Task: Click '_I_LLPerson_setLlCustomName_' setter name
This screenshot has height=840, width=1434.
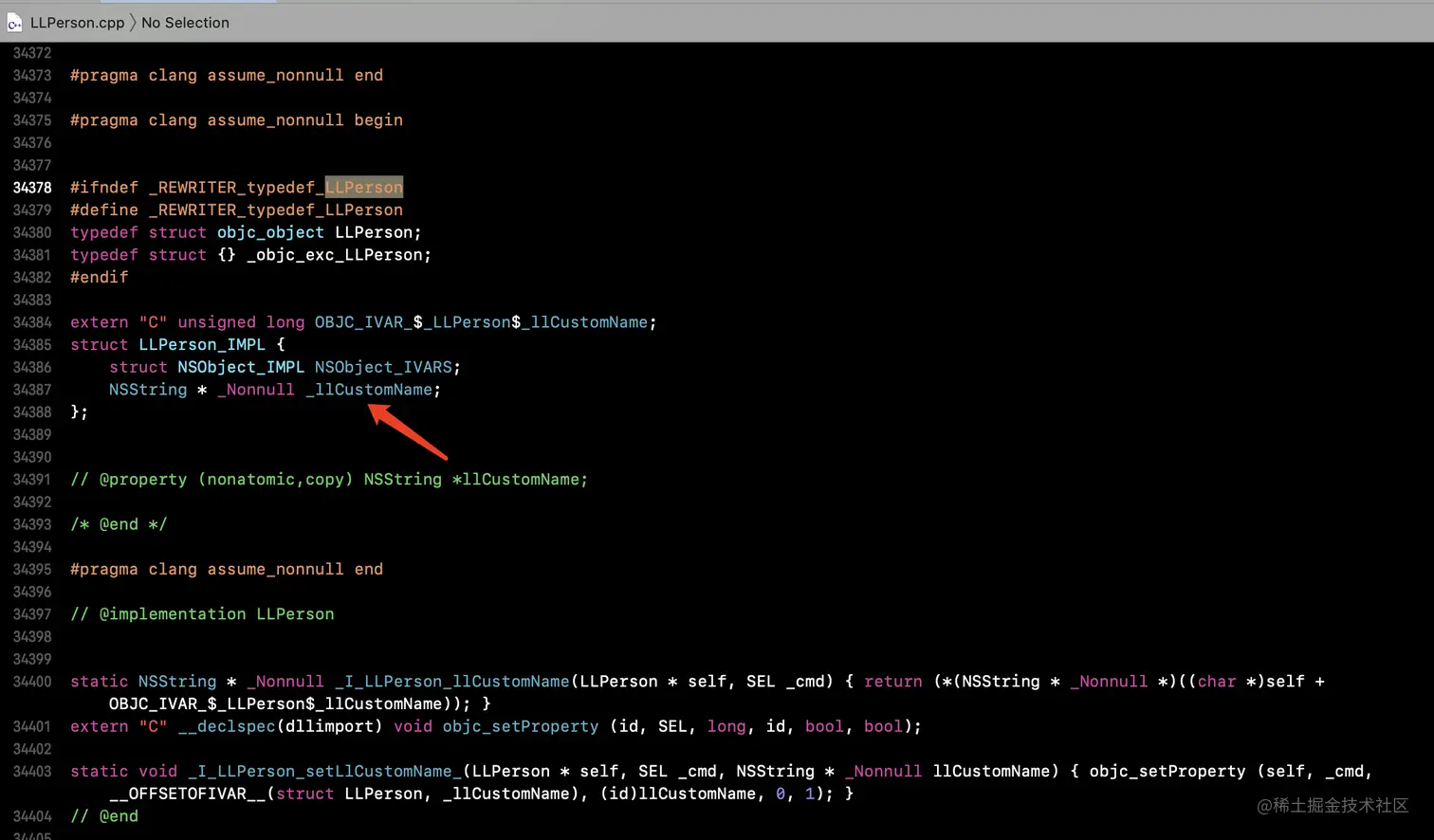Action: pyautogui.click(x=324, y=772)
